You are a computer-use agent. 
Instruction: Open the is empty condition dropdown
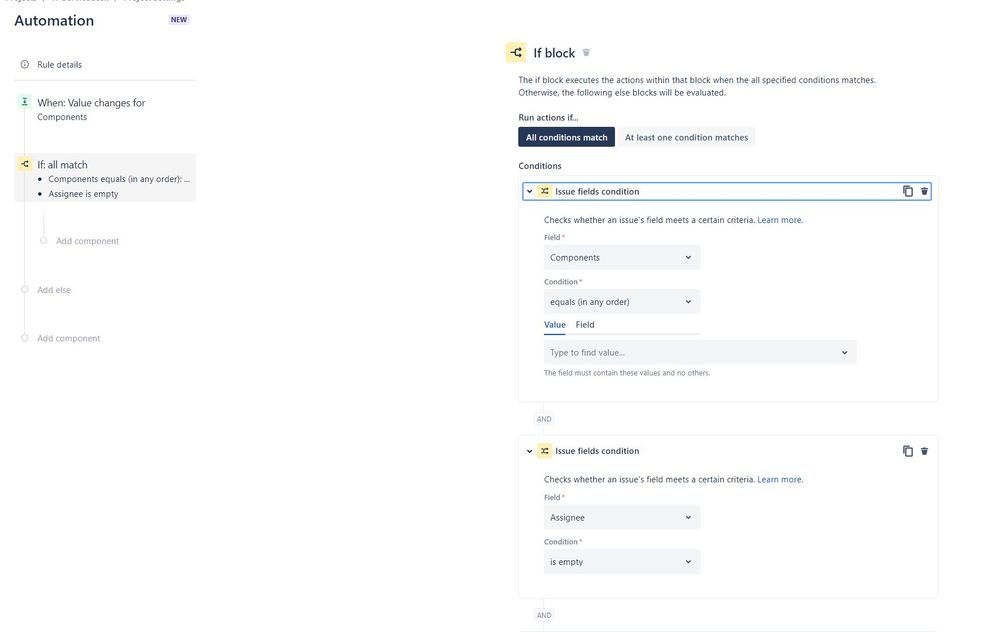(622, 562)
